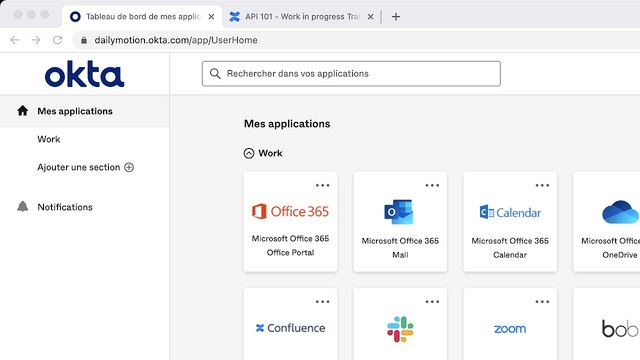Focus the Rechercher dans vos applications field
The image size is (640, 360).
(x=351, y=73)
